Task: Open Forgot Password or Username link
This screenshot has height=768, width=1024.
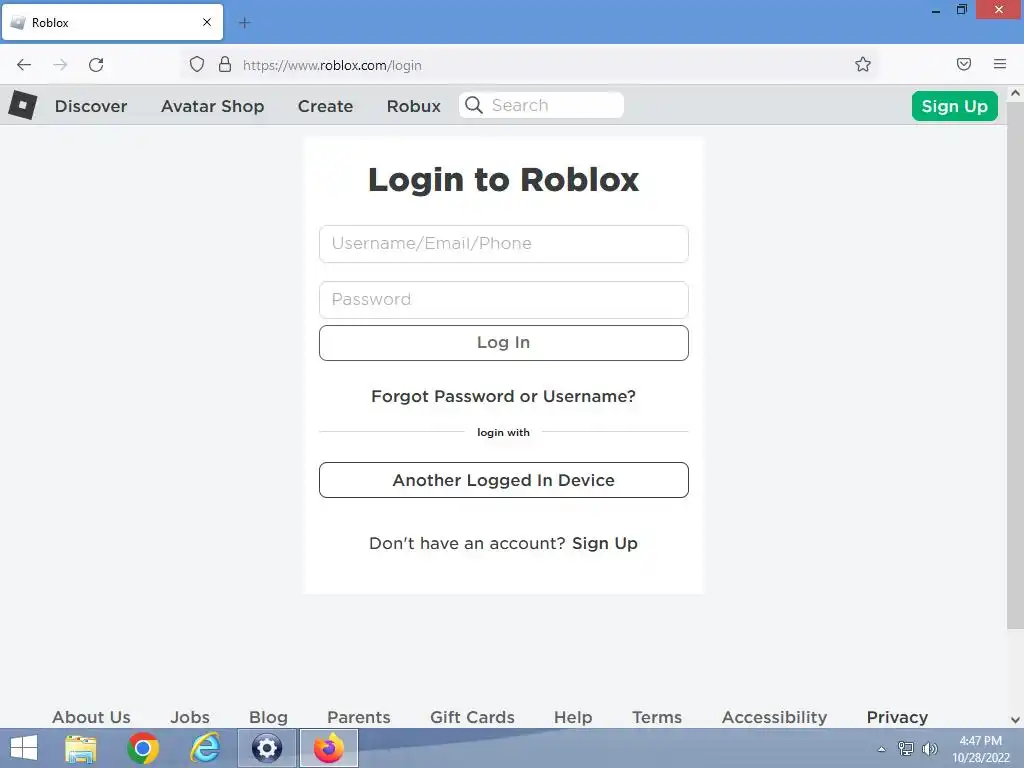Action: coord(504,396)
